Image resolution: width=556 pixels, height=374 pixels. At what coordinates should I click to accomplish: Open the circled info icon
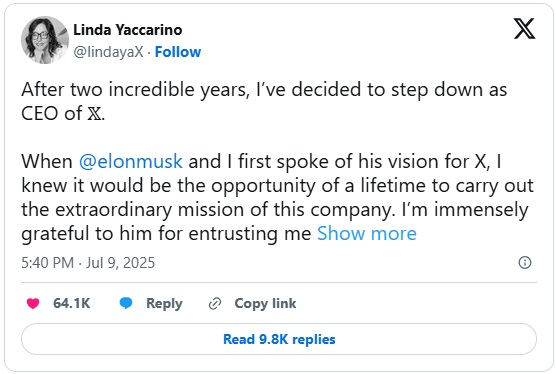(525, 263)
